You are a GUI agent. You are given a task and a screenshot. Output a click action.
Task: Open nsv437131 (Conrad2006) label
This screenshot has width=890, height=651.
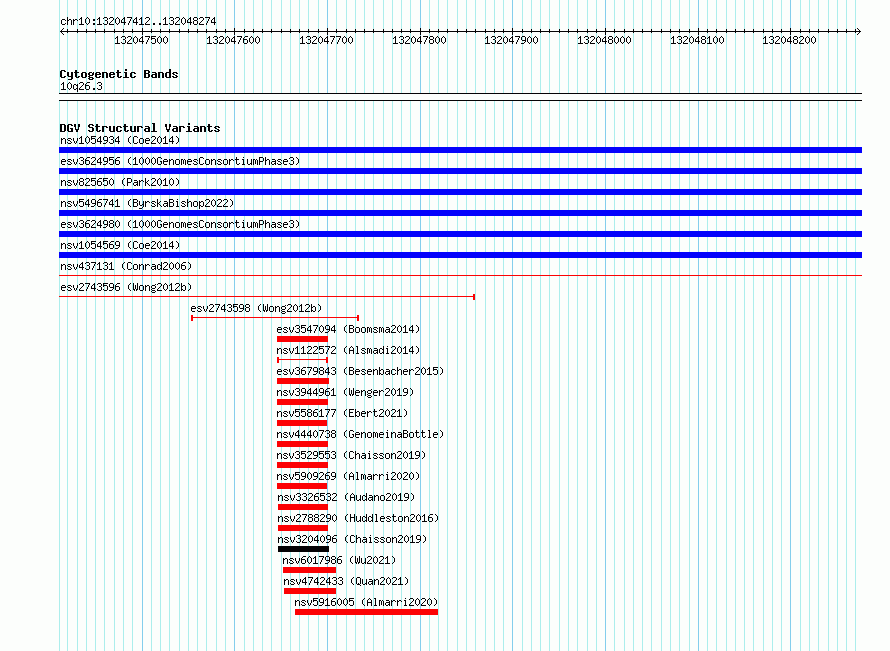(x=126, y=266)
